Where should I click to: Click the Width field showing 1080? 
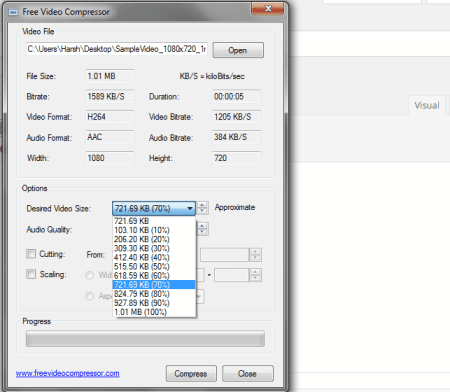click(x=110, y=158)
